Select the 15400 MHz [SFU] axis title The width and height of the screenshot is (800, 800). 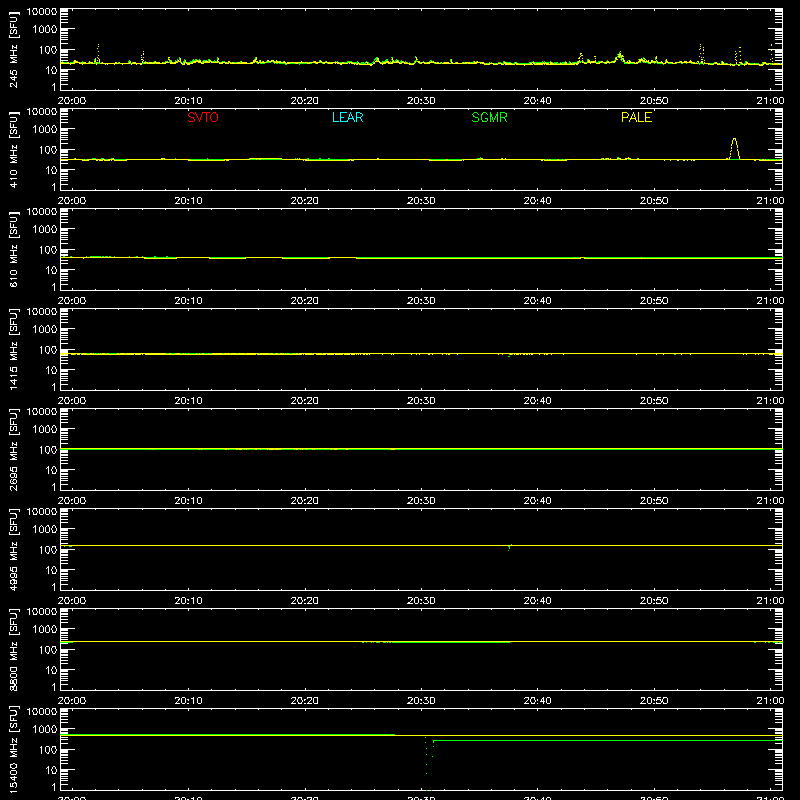13,749
